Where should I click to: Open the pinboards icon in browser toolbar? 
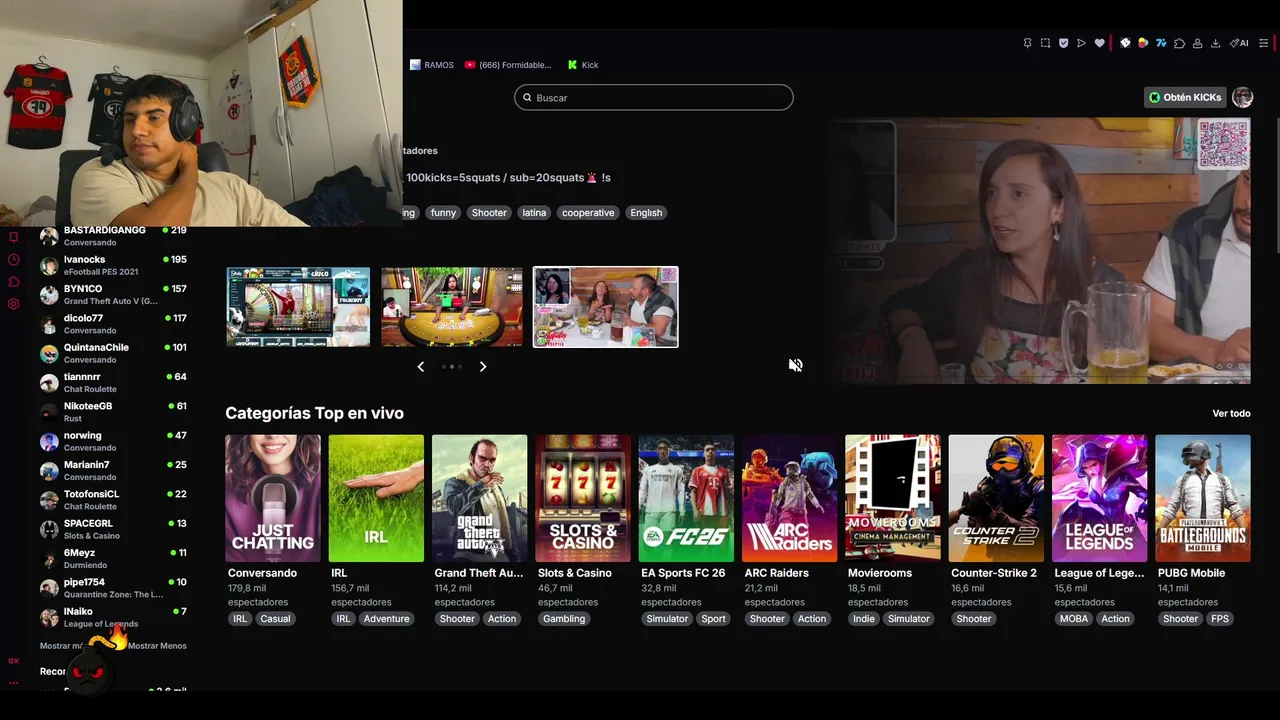(x=1027, y=43)
